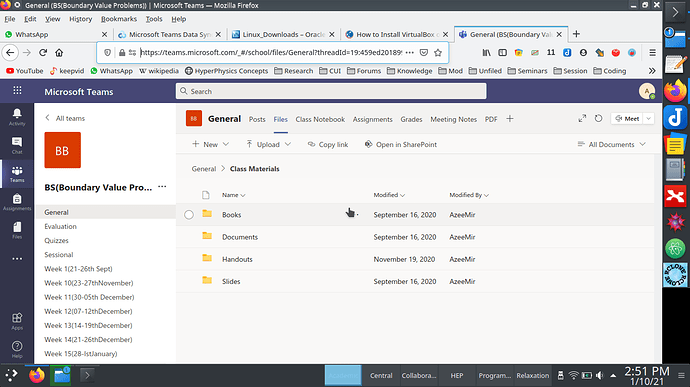Add a new tab with plus icon
Screen dimensions: 690x387
pyautogui.click(x=510, y=118)
